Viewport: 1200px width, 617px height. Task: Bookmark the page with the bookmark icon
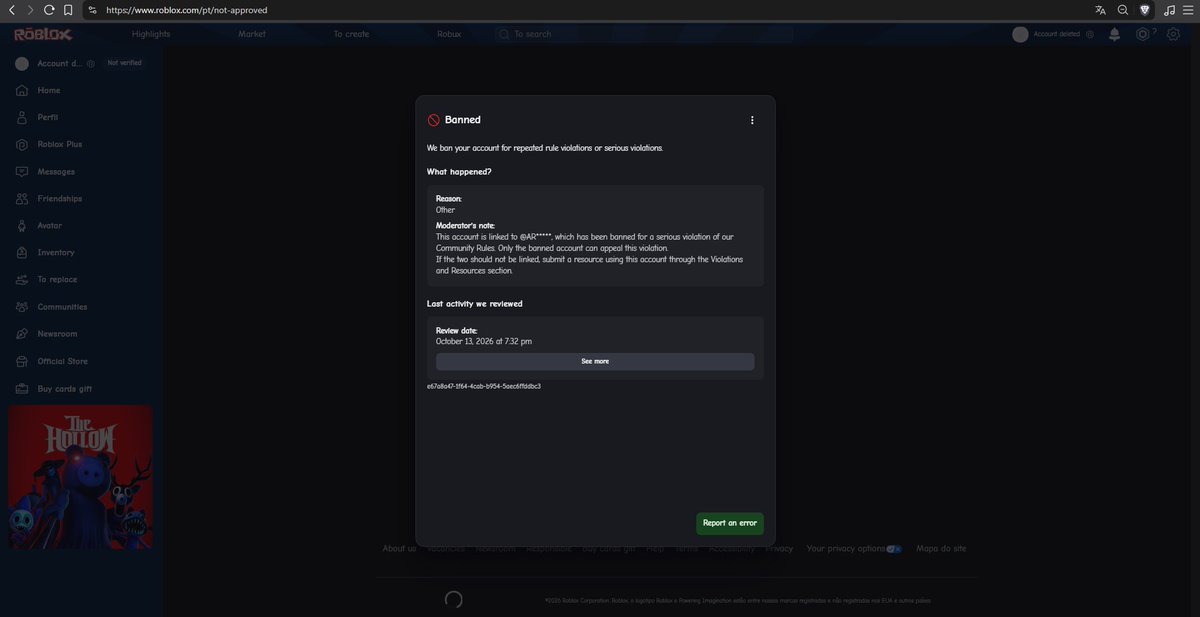68,10
